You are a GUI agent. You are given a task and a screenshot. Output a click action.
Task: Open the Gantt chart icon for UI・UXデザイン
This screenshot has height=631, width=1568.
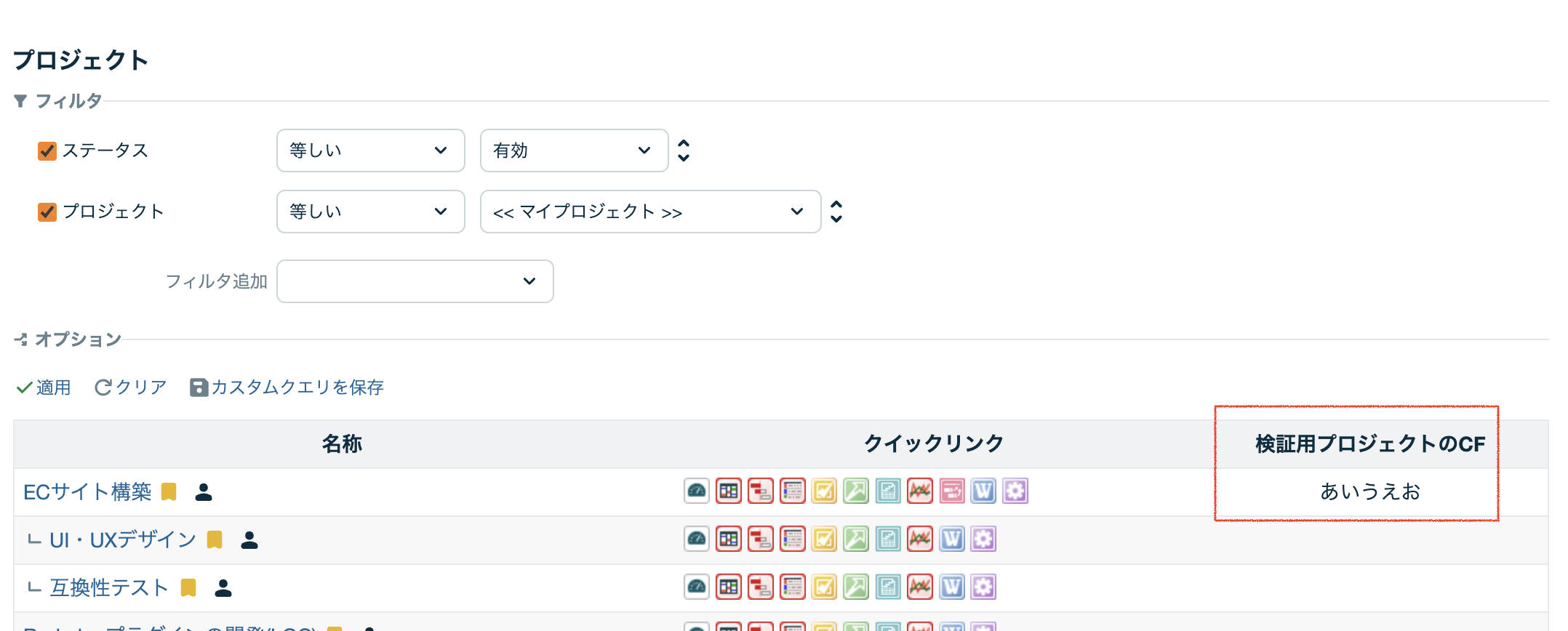[760, 539]
